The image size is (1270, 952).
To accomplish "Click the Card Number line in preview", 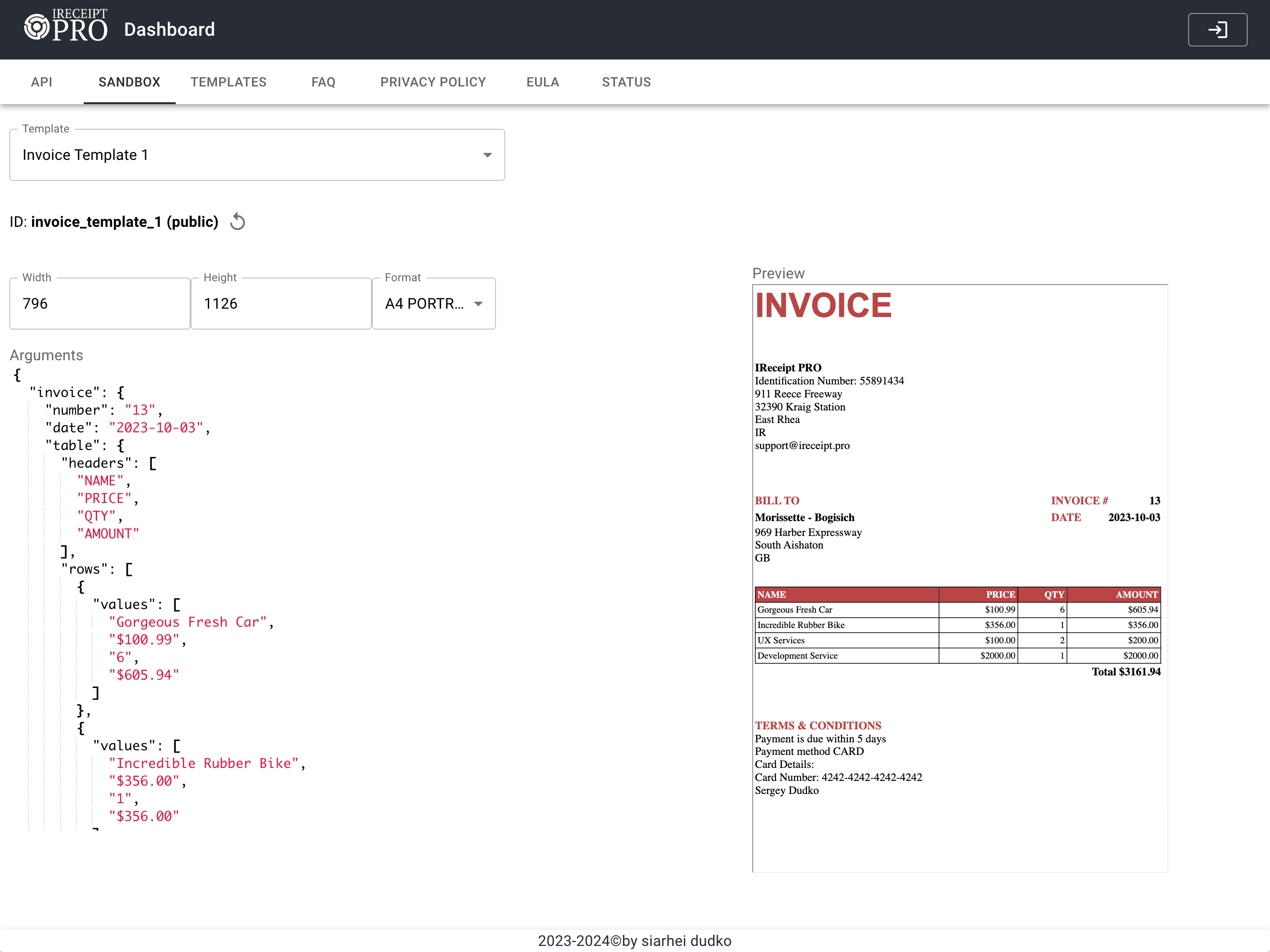I will point(838,777).
